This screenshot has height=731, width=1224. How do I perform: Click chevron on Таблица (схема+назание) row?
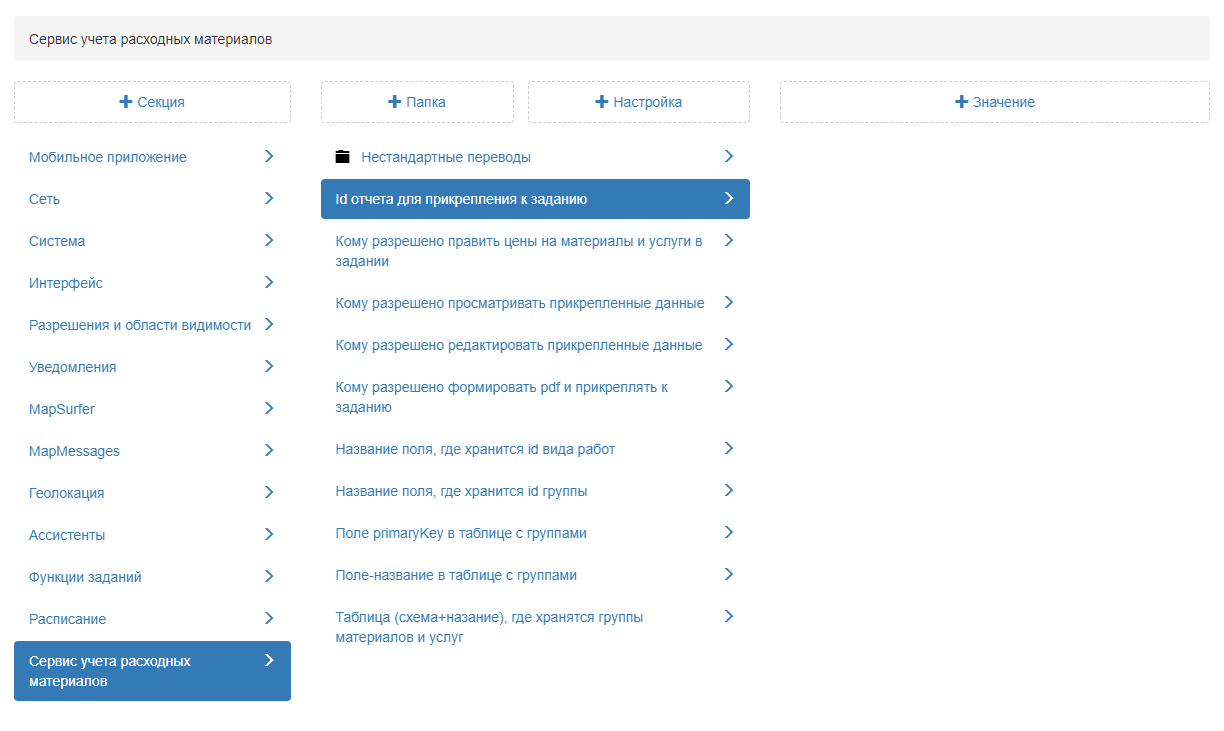[x=729, y=616]
